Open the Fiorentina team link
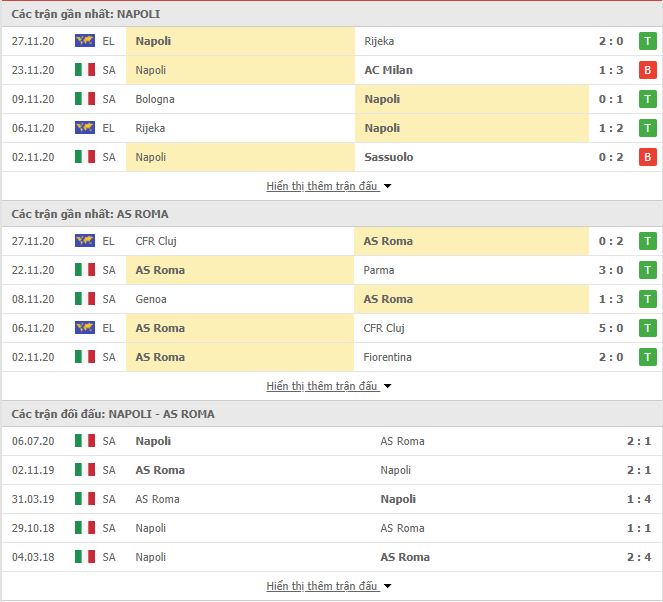Image resolution: width=663 pixels, height=602 pixels. point(387,357)
